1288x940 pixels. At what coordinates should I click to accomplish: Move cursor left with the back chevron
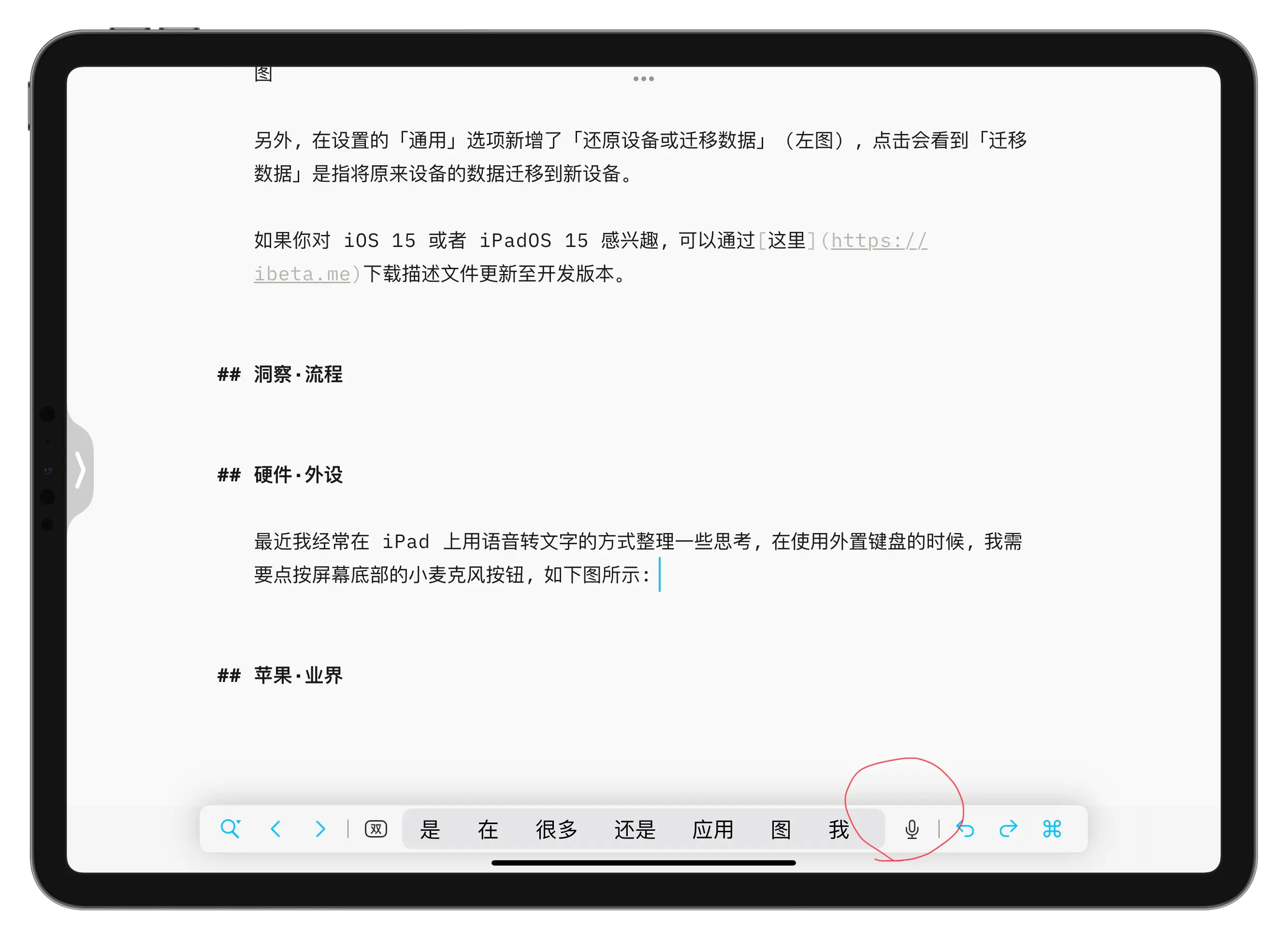coord(276,829)
